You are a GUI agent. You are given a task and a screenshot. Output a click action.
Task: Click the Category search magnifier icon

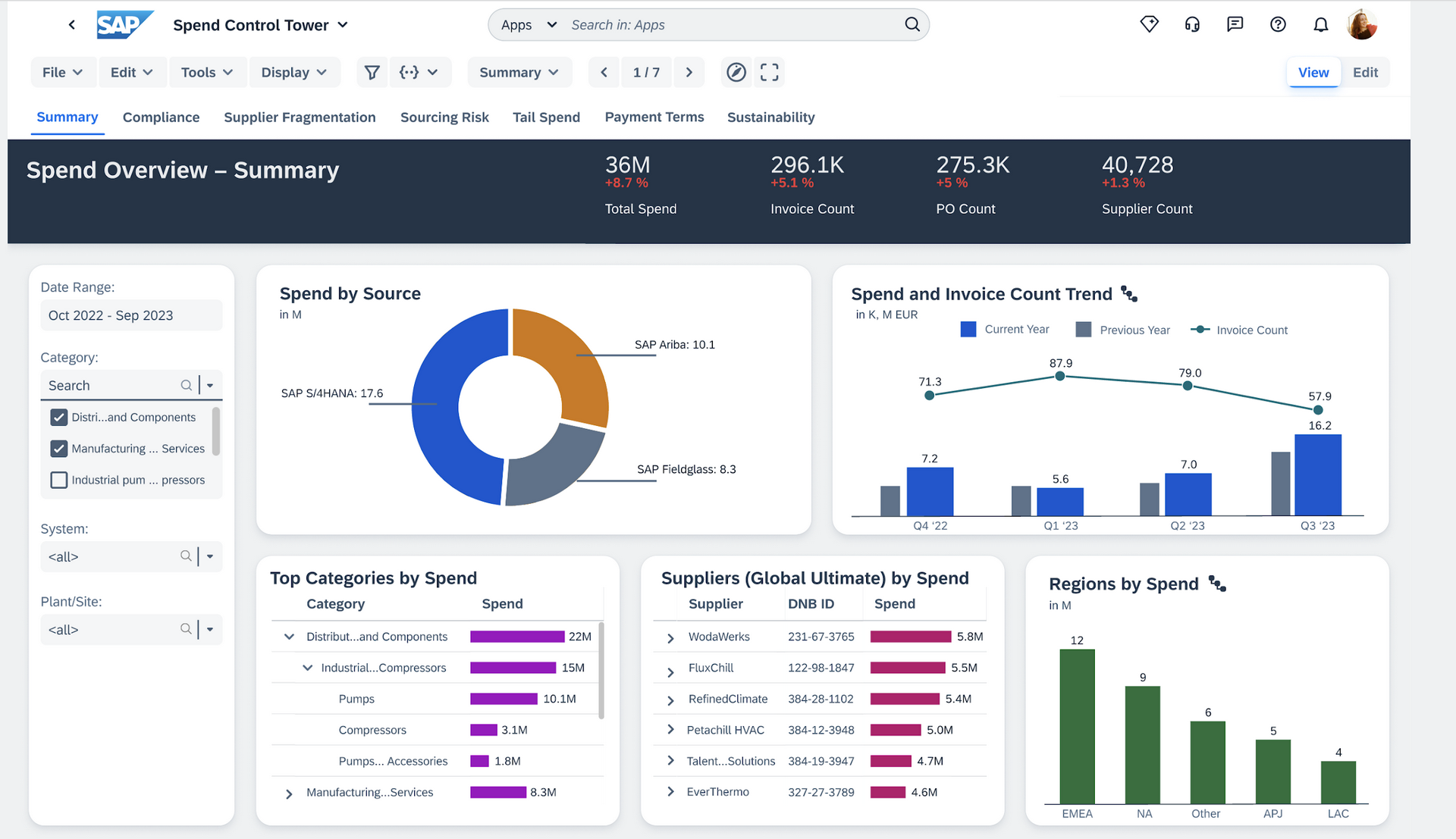coord(186,385)
